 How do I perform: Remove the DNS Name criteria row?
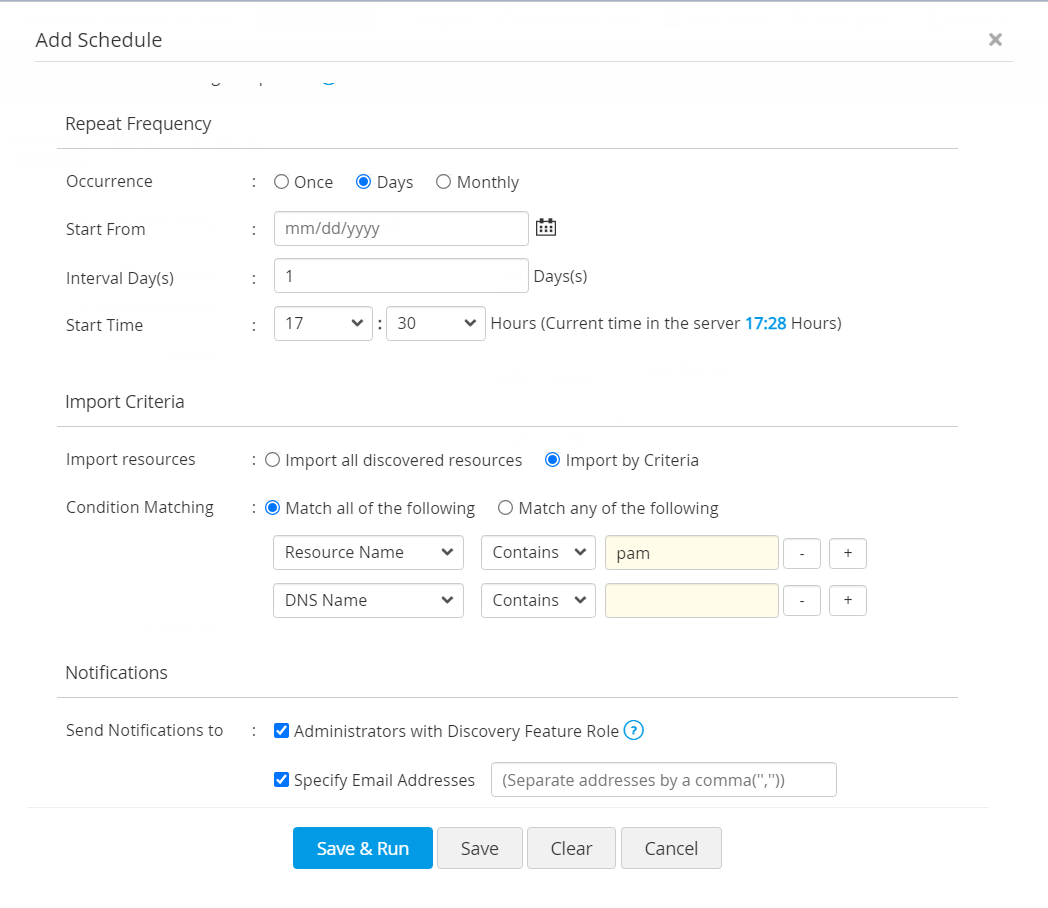pos(801,601)
